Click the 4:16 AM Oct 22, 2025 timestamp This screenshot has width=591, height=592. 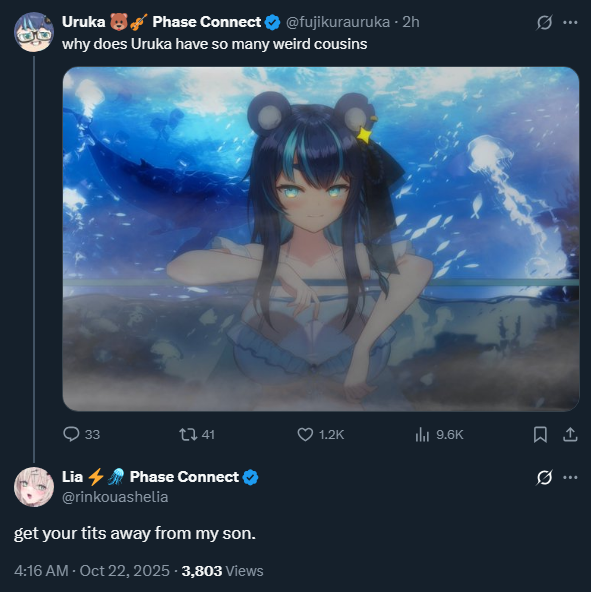[92, 570]
